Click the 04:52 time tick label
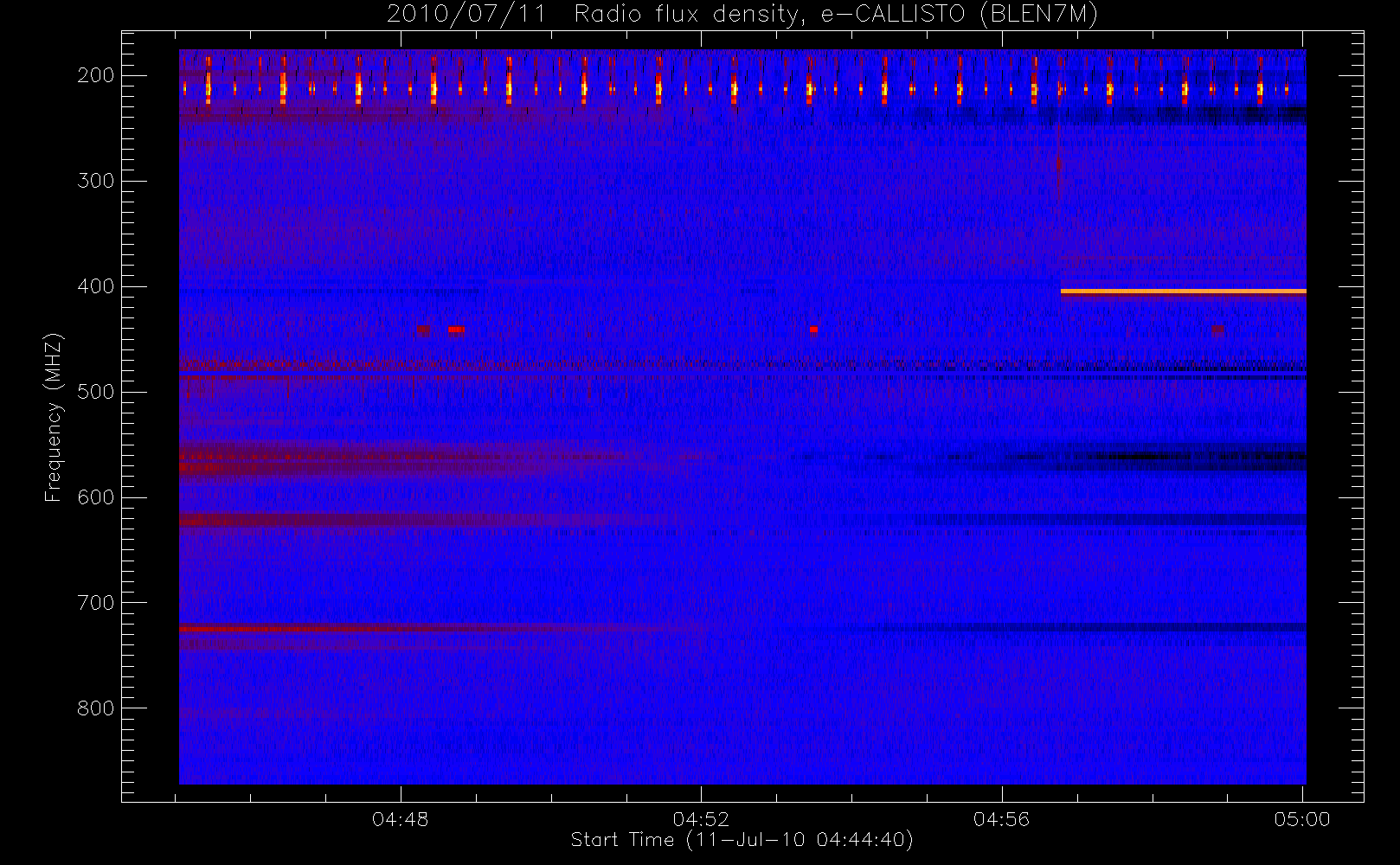The image size is (1400, 865). 701,819
